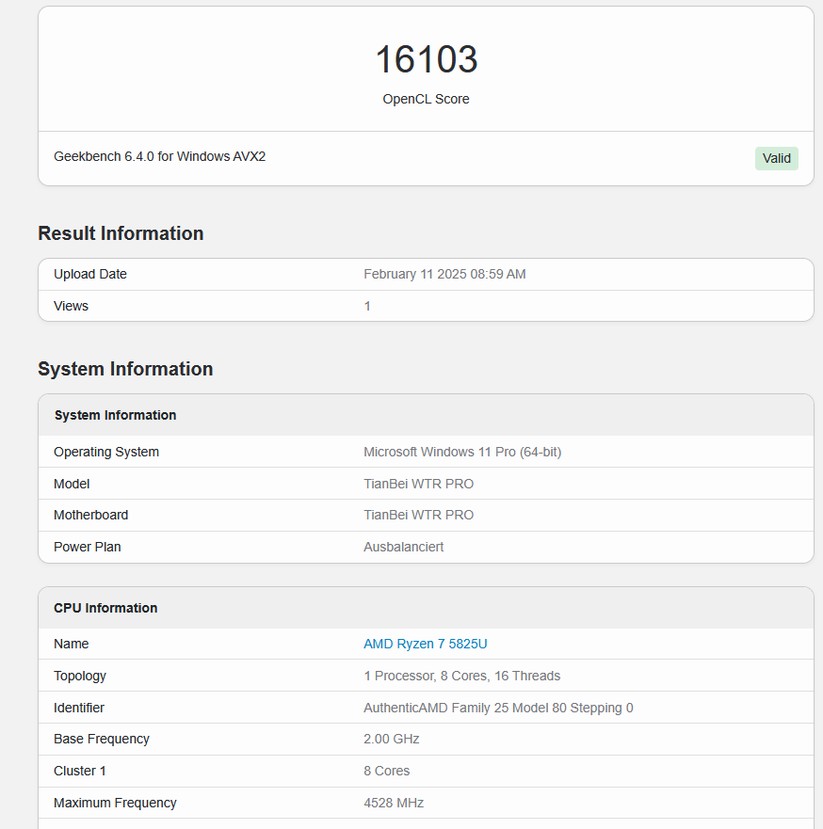Click the Cluster 1 row label
The height and width of the screenshot is (829, 823).
(x=79, y=771)
